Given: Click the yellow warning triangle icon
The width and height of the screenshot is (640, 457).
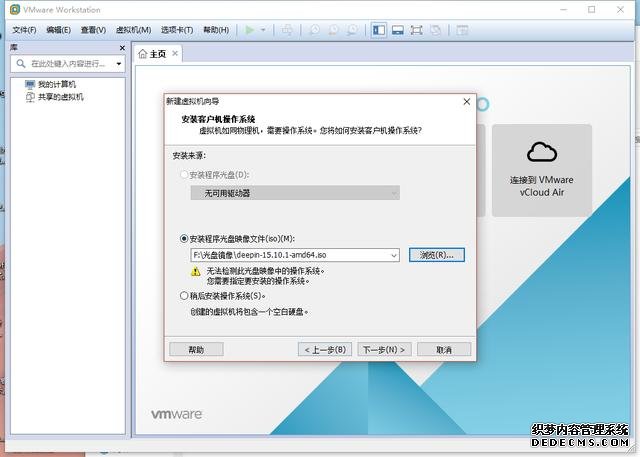Looking at the screenshot, I should point(196,271).
